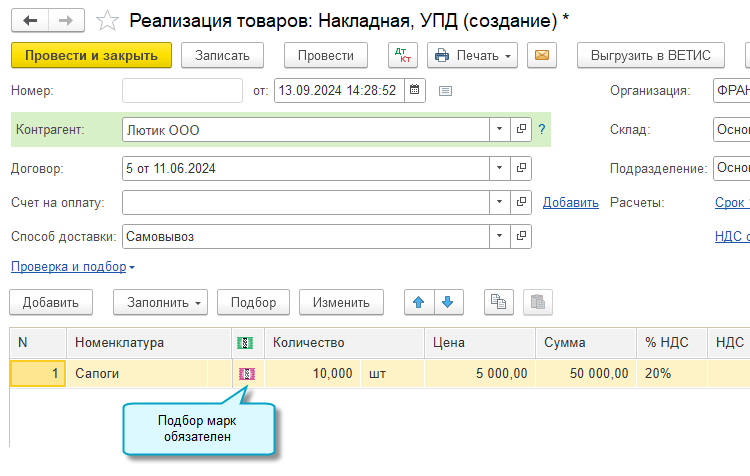The height and width of the screenshot is (476, 750).
Task: Move selected row down with blue arrow
Action: [448, 302]
